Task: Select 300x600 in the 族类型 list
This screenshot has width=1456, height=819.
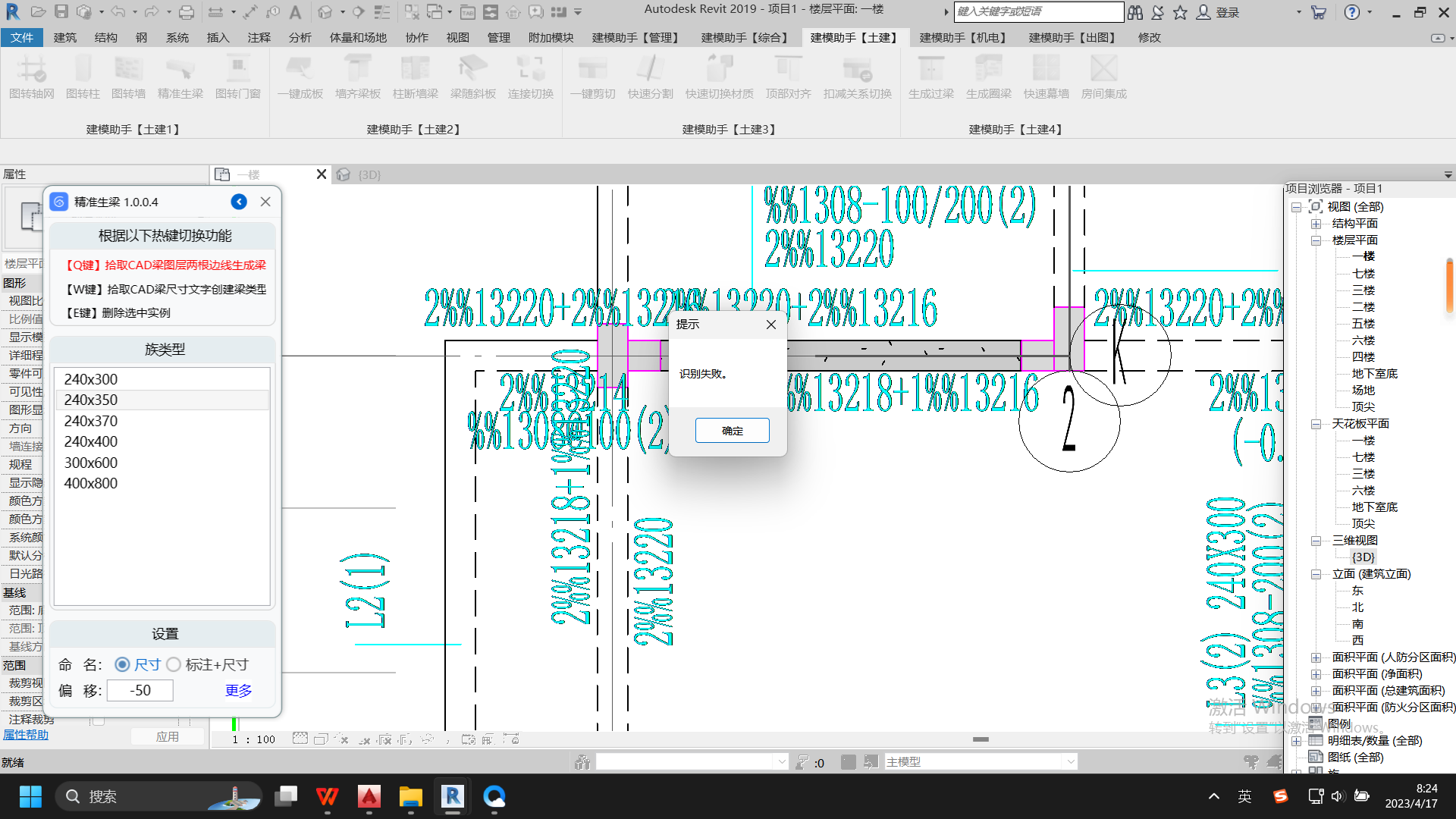Action: pos(91,463)
